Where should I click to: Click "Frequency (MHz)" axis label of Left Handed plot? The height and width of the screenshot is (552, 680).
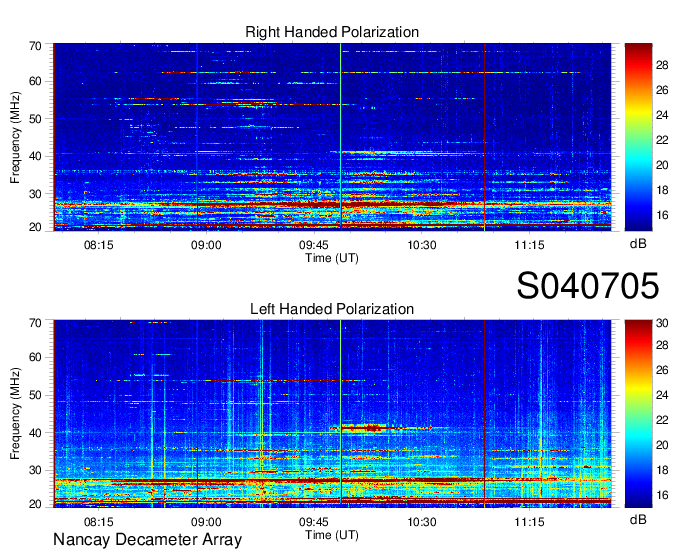[x=15, y=414]
